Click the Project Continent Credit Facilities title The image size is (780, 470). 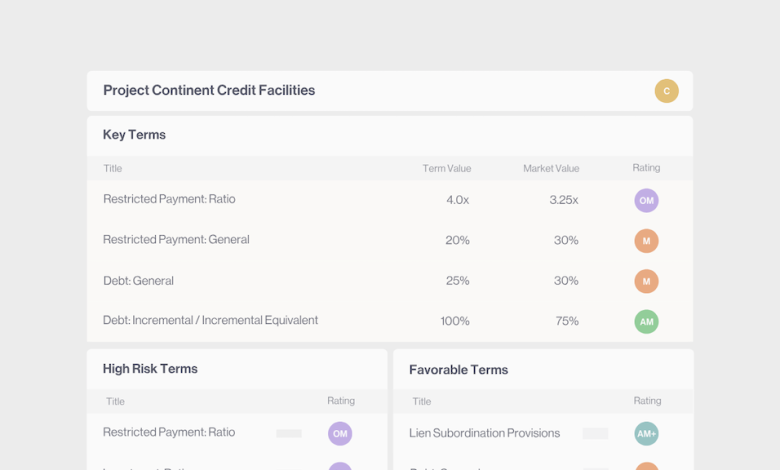click(209, 90)
